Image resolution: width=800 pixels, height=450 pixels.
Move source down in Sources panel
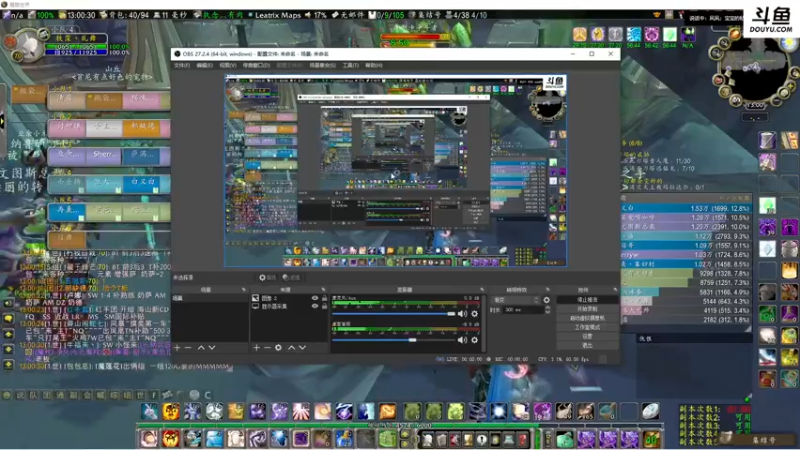(x=302, y=347)
